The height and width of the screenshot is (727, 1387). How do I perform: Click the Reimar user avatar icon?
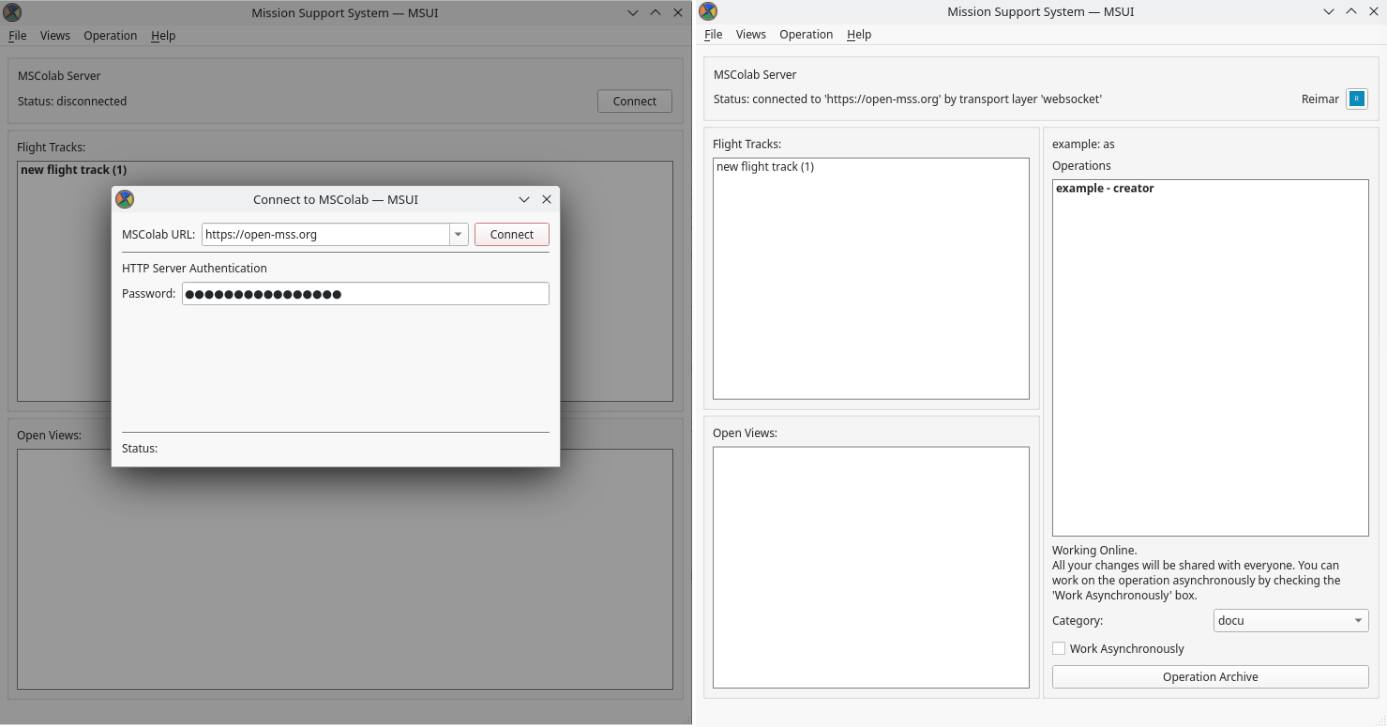(x=1356, y=99)
